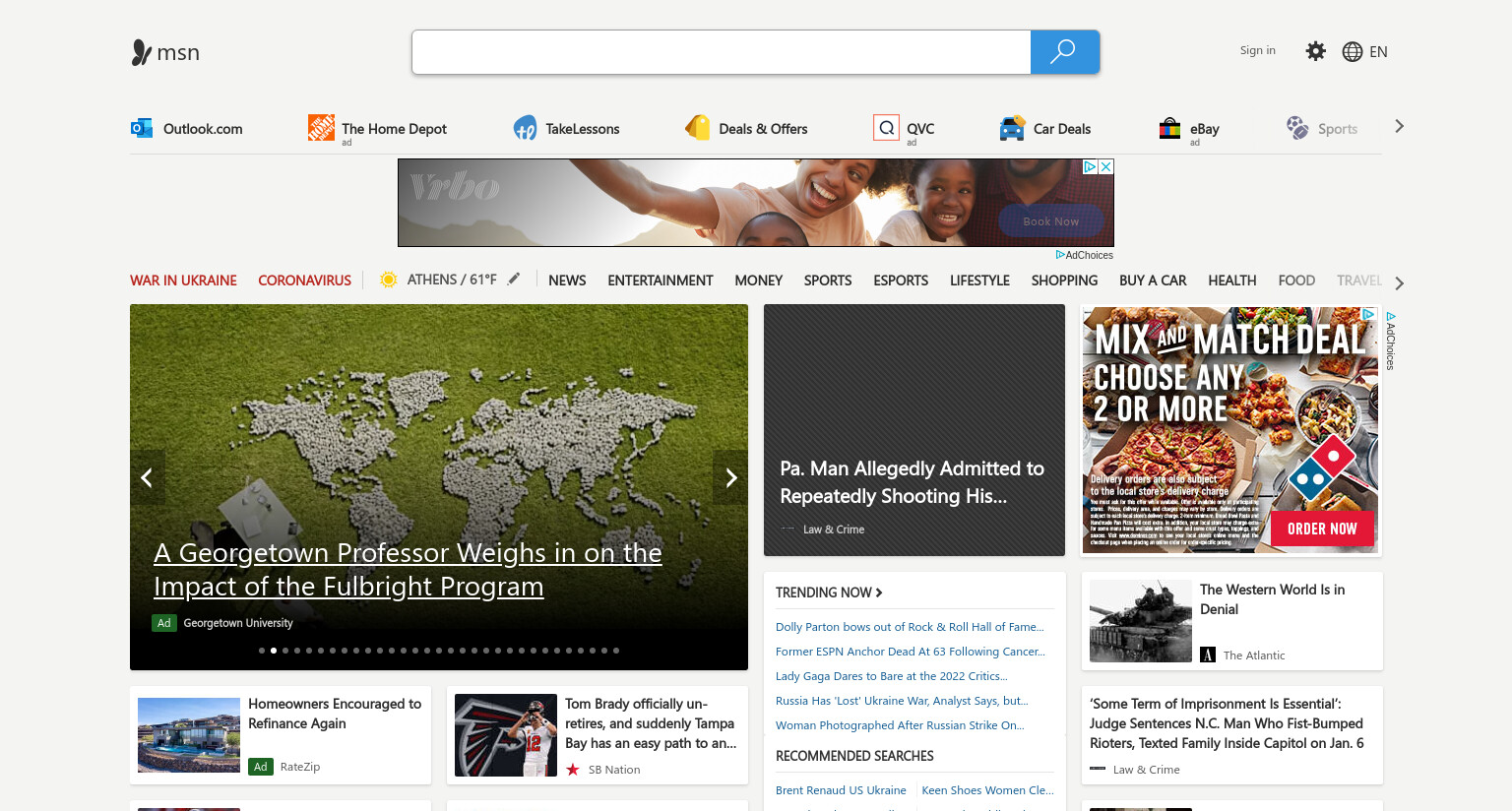The height and width of the screenshot is (811, 1512).
Task: Open Dolly Parton Rock & Roll trending link
Action: pyautogui.click(x=910, y=627)
